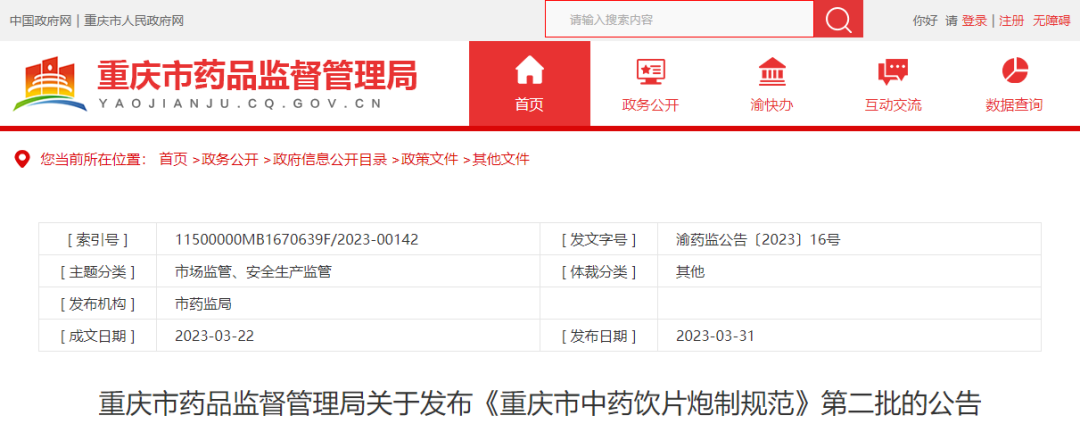
Task: Click the index number 11500000MB1670639F/2023-00142
Action: (x=297, y=240)
